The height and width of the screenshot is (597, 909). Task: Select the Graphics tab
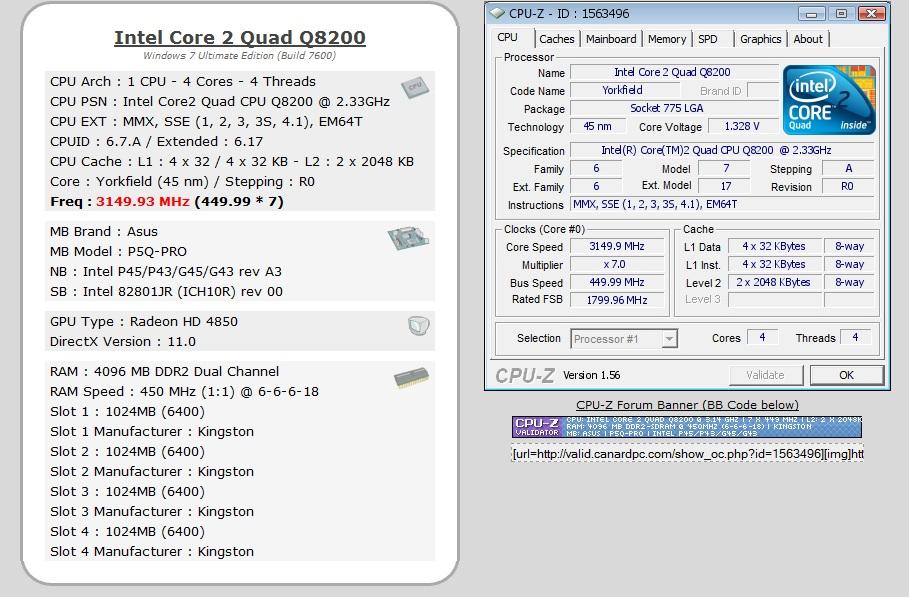(761, 39)
